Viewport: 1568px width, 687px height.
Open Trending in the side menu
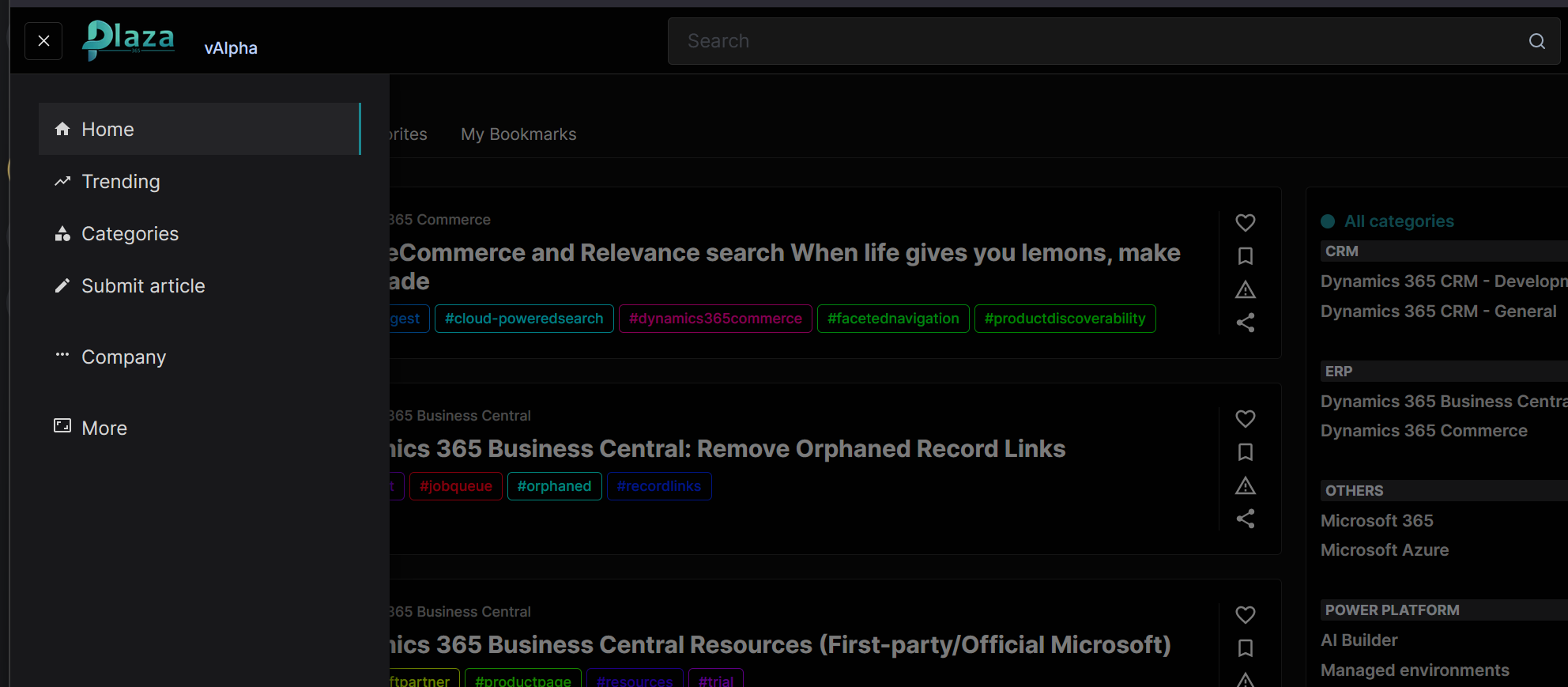tap(199, 181)
